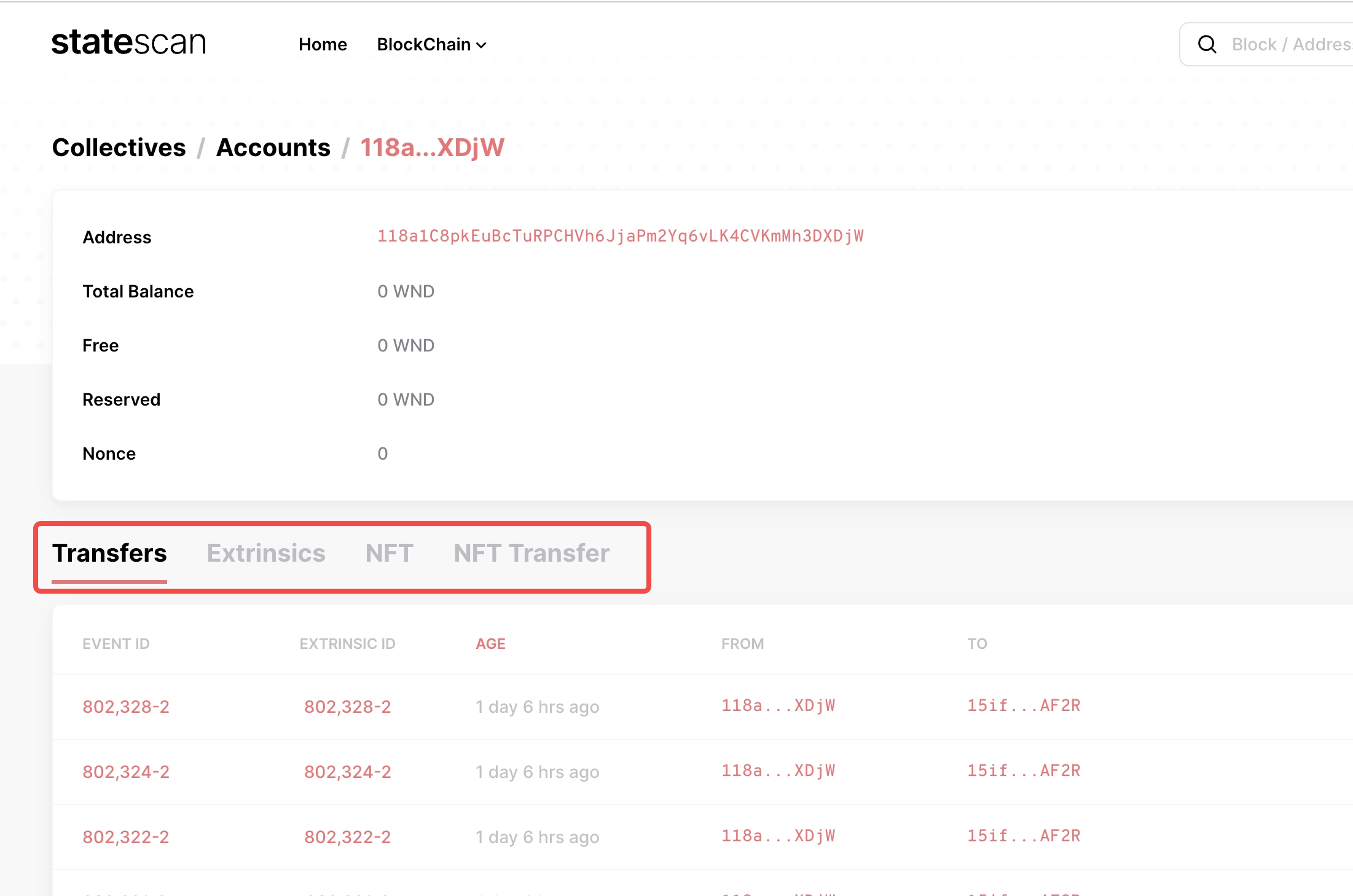The width and height of the screenshot is (1353, 896).
Task: Open extrinsic ID 802,328-2
Action: [x=348, y=707]
